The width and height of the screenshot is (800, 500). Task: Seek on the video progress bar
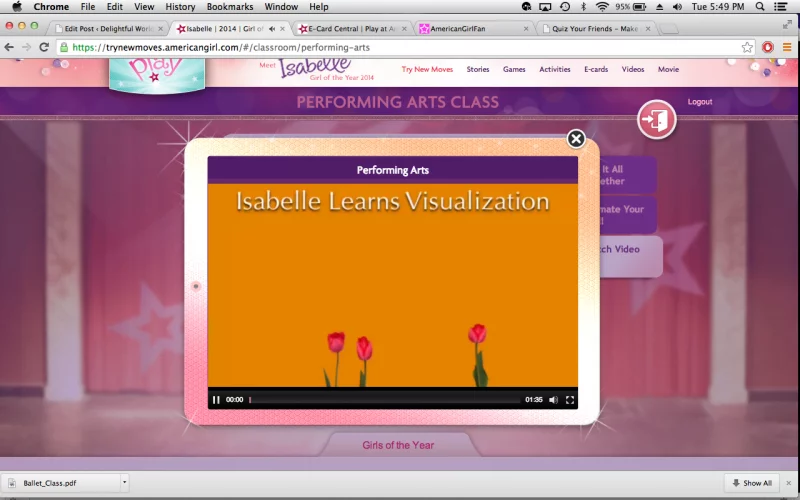[x=385, y=400]
